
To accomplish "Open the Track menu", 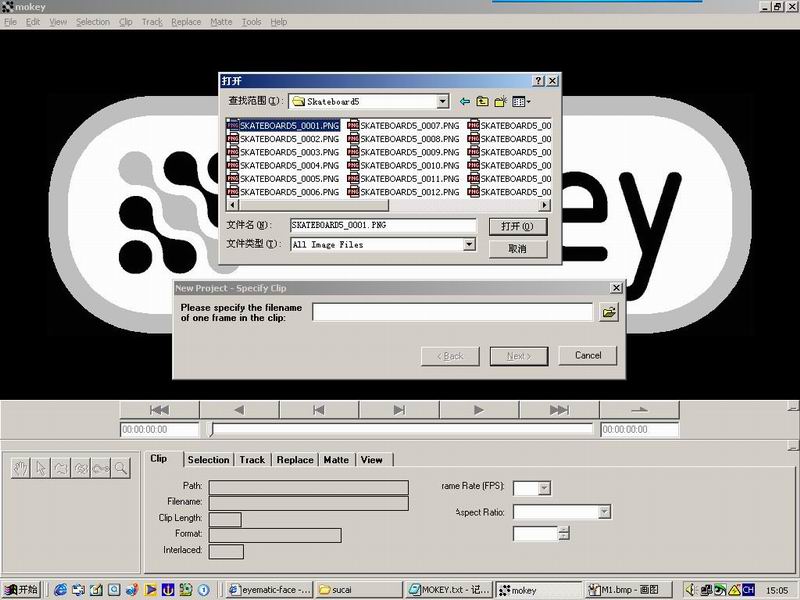I will (152, 22).
